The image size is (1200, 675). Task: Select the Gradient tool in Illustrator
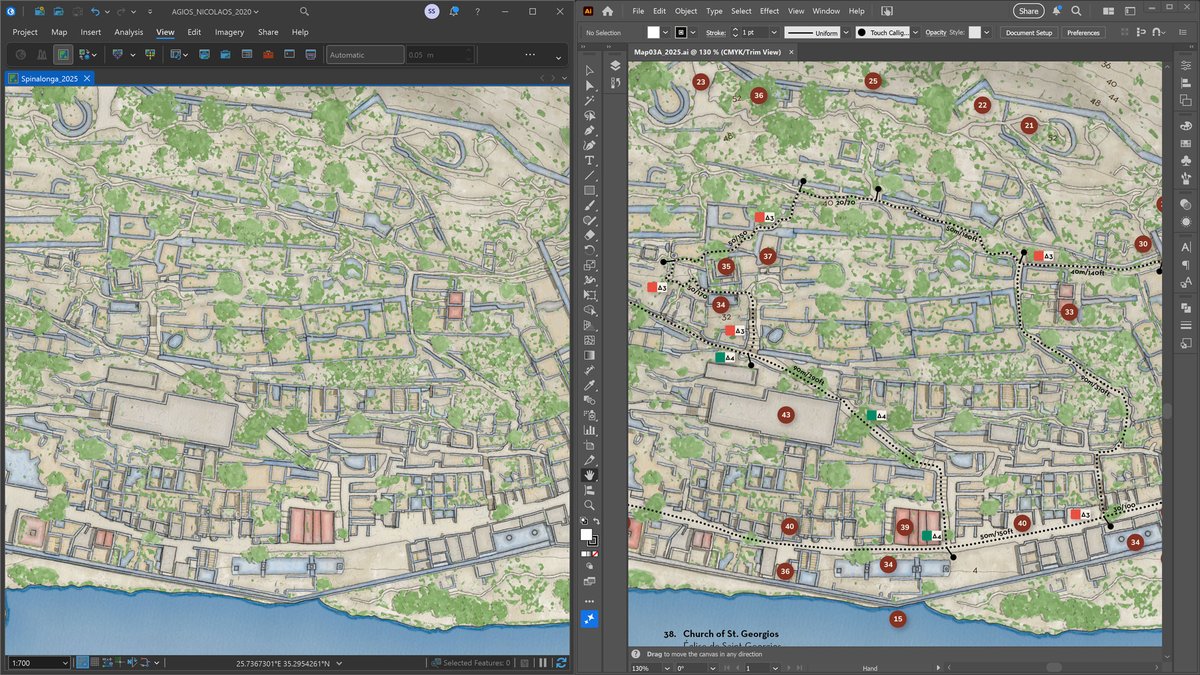pos(590,355)
